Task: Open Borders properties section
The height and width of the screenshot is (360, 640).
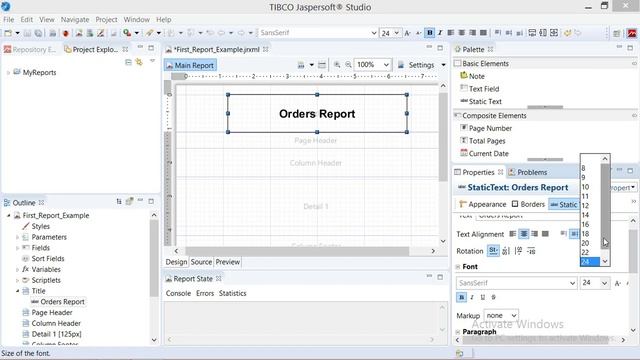Action: click(x=528, y=204)
